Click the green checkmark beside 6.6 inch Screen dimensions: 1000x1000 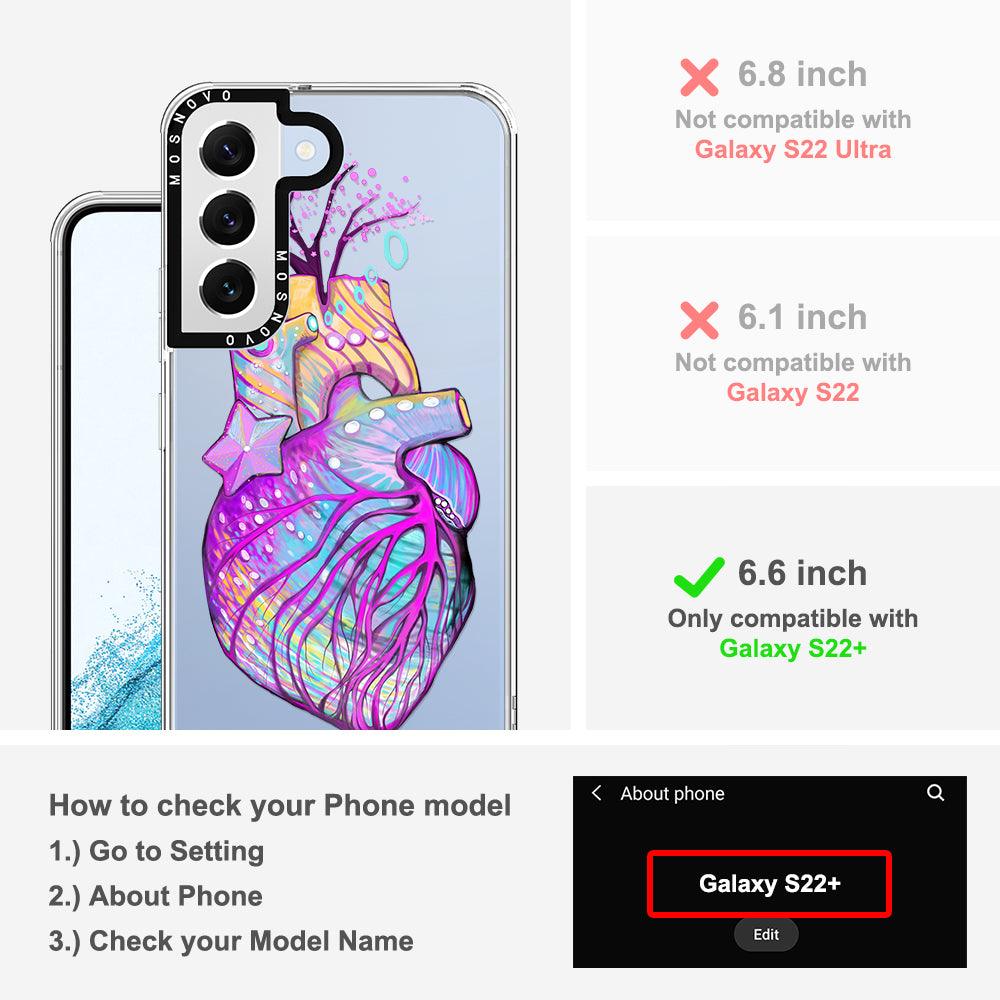pyautogui.click(x=699, y=577)
